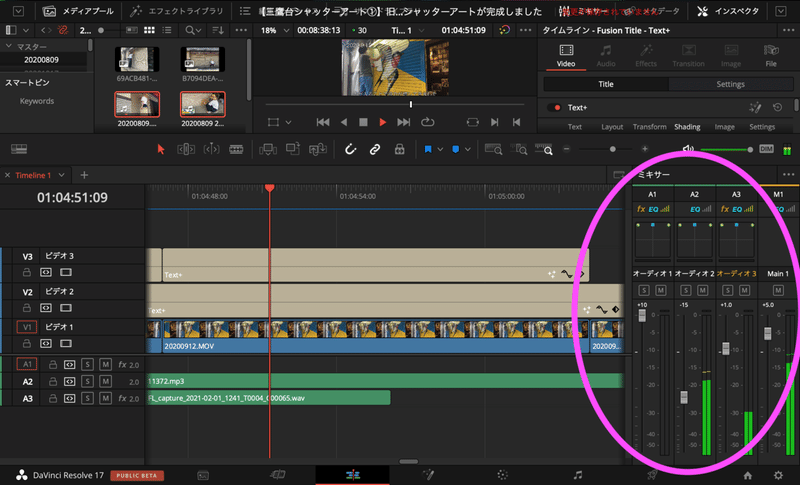Play the timeline in the viewer
The height and width of the screenshot is (485, 800).
[383, 122]
